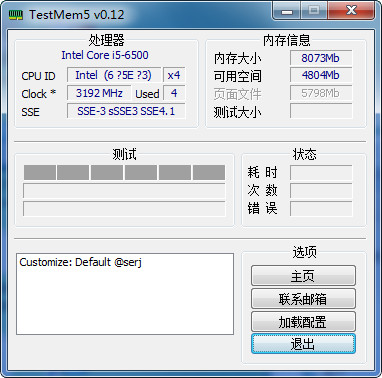
Task: Click the empty 次数 cycle count field
Action: 321,191
